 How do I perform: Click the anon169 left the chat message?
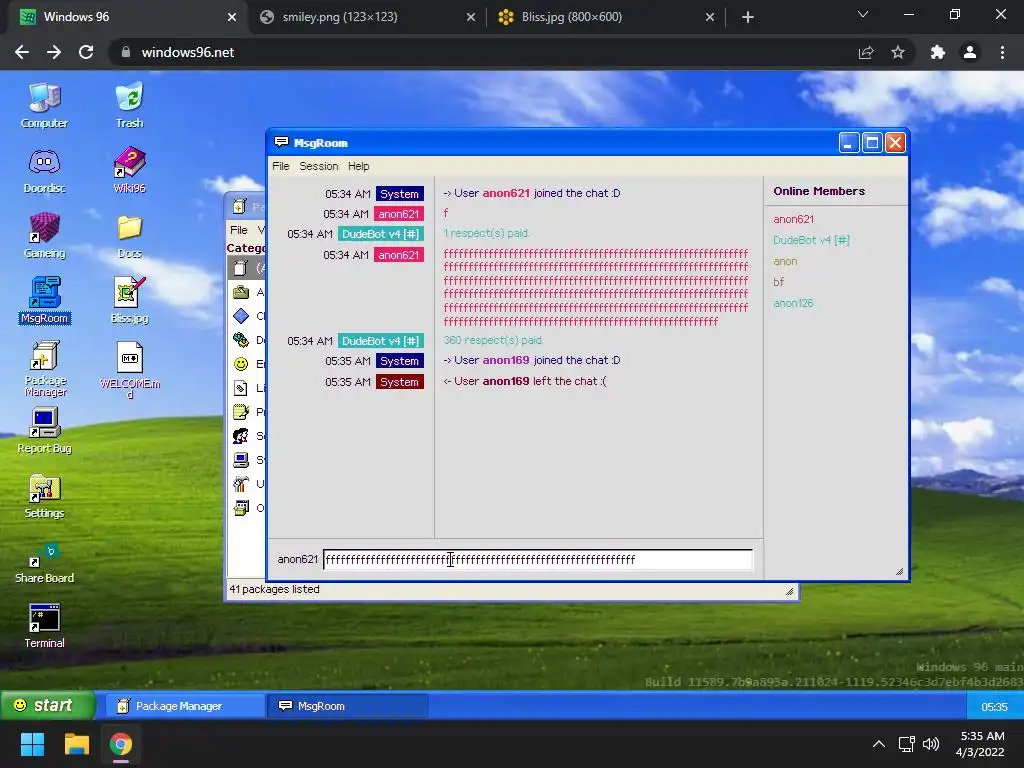click(x=524, y=381)
